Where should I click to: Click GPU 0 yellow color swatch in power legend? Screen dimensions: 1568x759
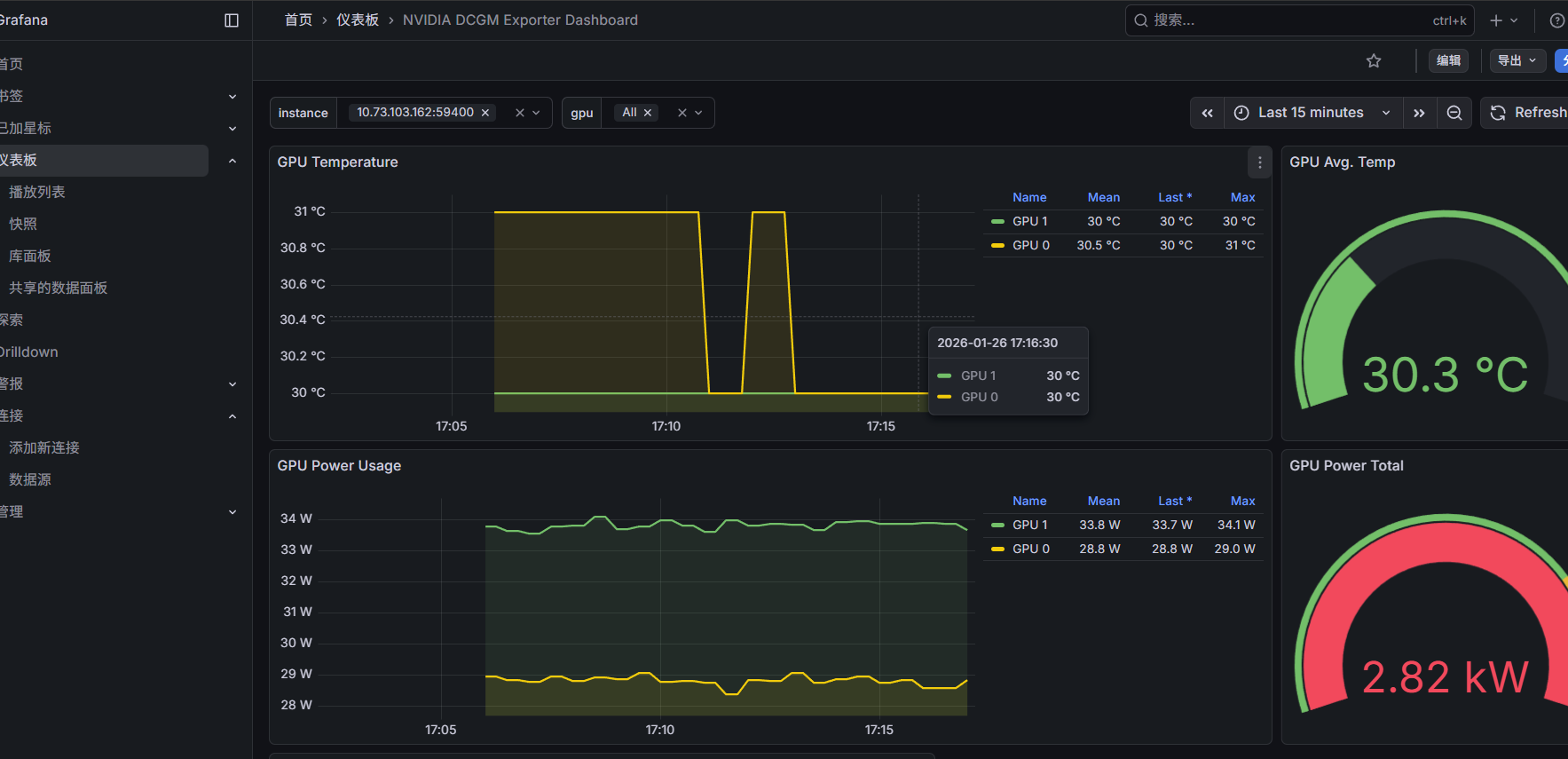(x=997, y=549)
